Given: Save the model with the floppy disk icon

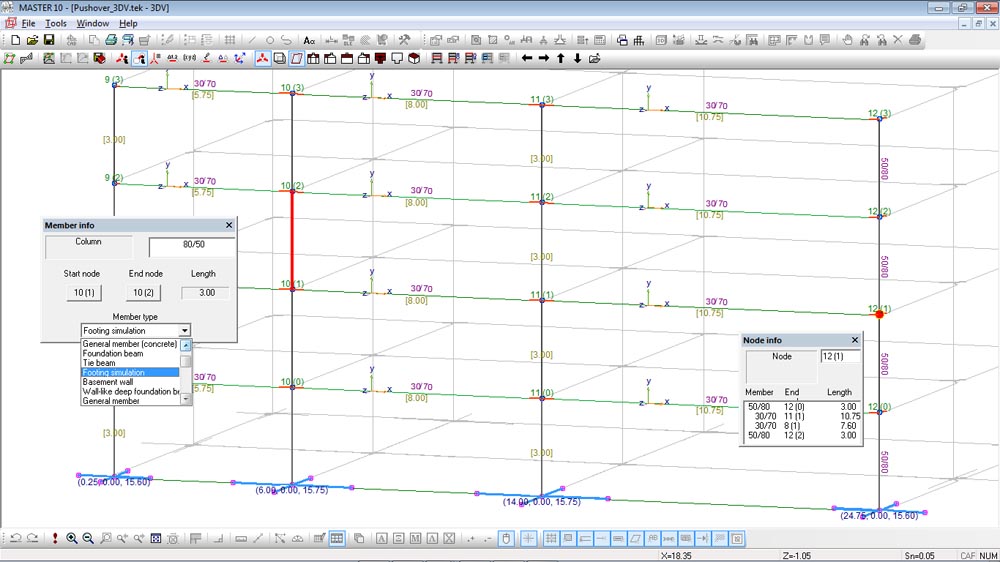Looking at the screenshot, I should click(x=49, y=40).
